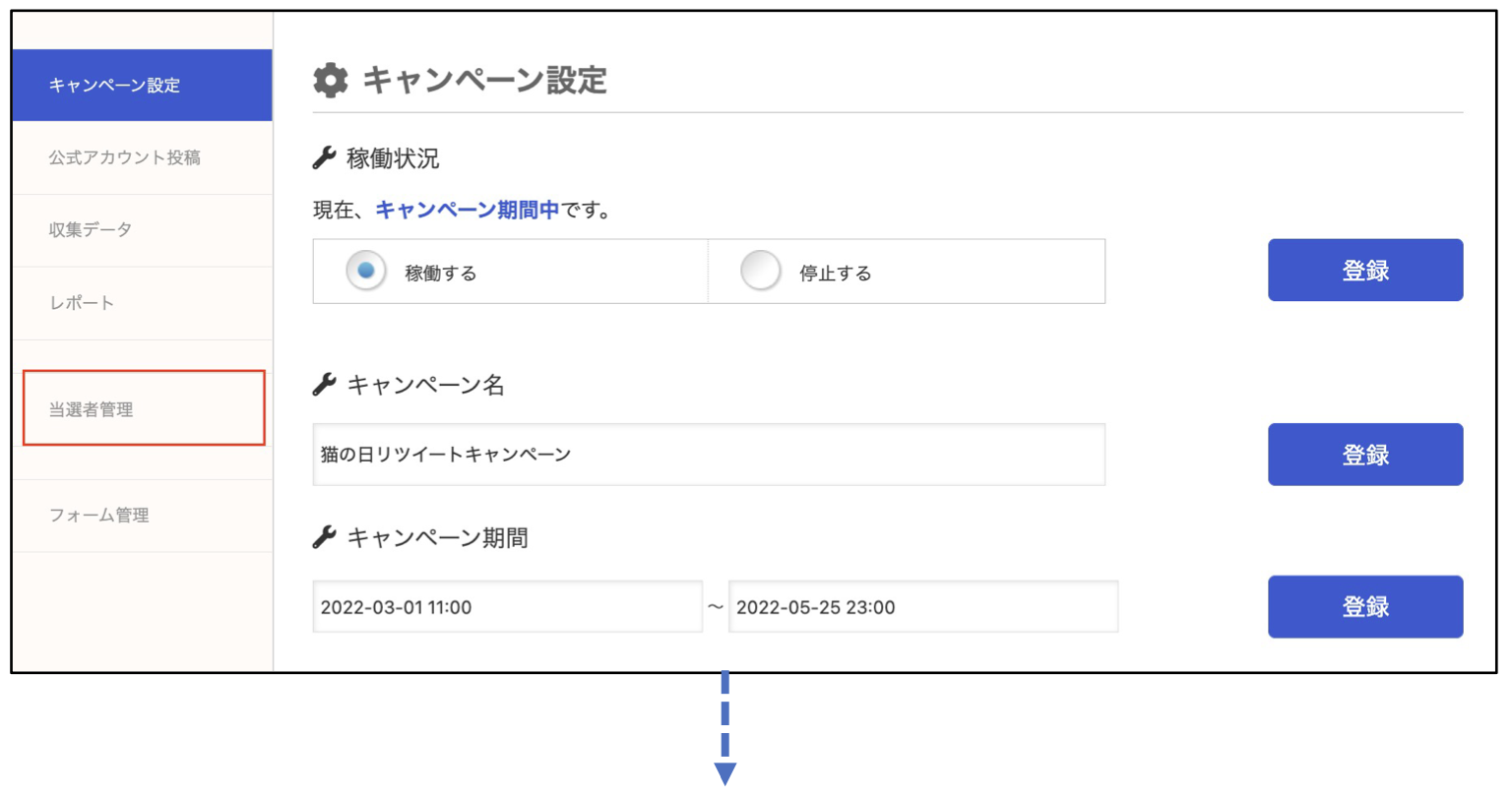Viewport: 1512px width, 797px height.
Task: Click the campaign name field 猫の日リツイートキャンペーン
Action: [x=709, y=455]
